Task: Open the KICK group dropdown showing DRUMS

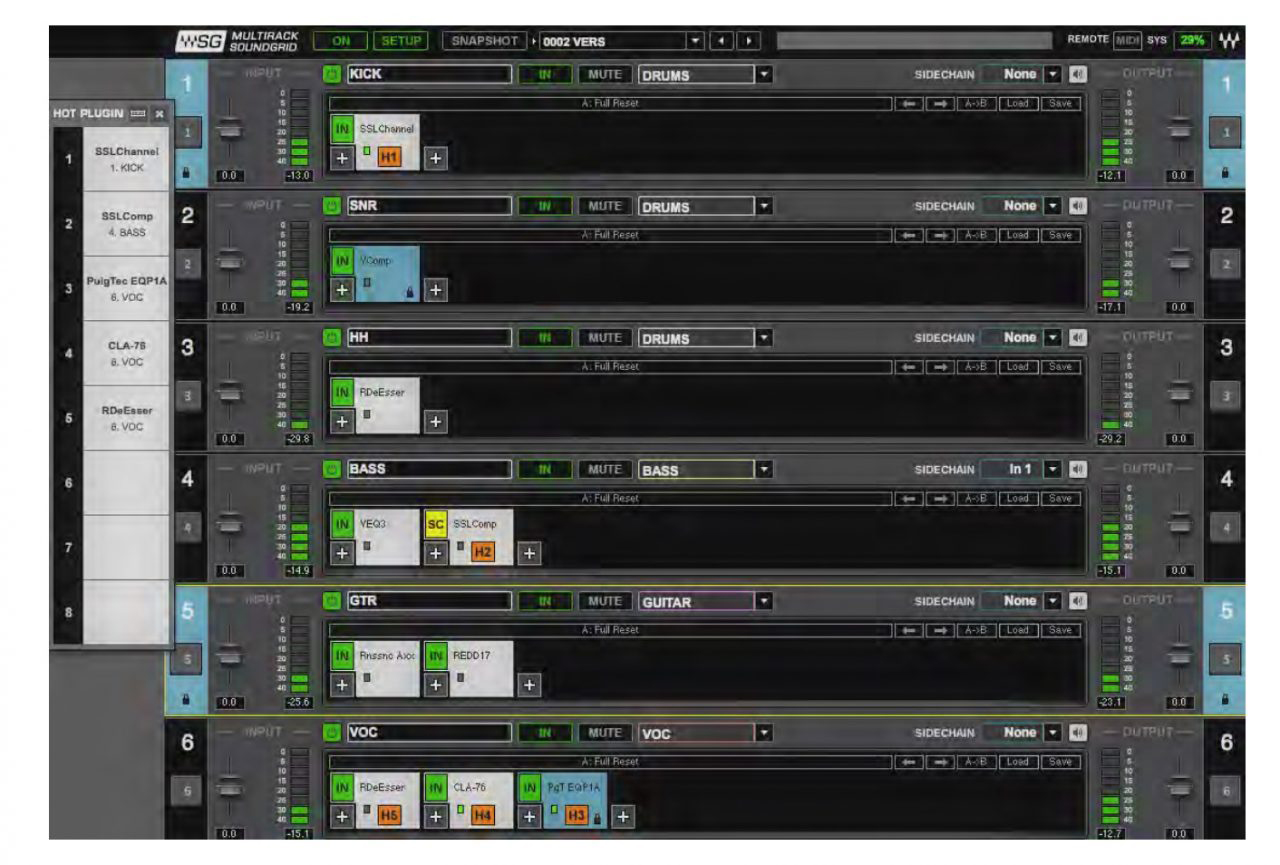Action: pyautogui.click(x=765, y=75)
